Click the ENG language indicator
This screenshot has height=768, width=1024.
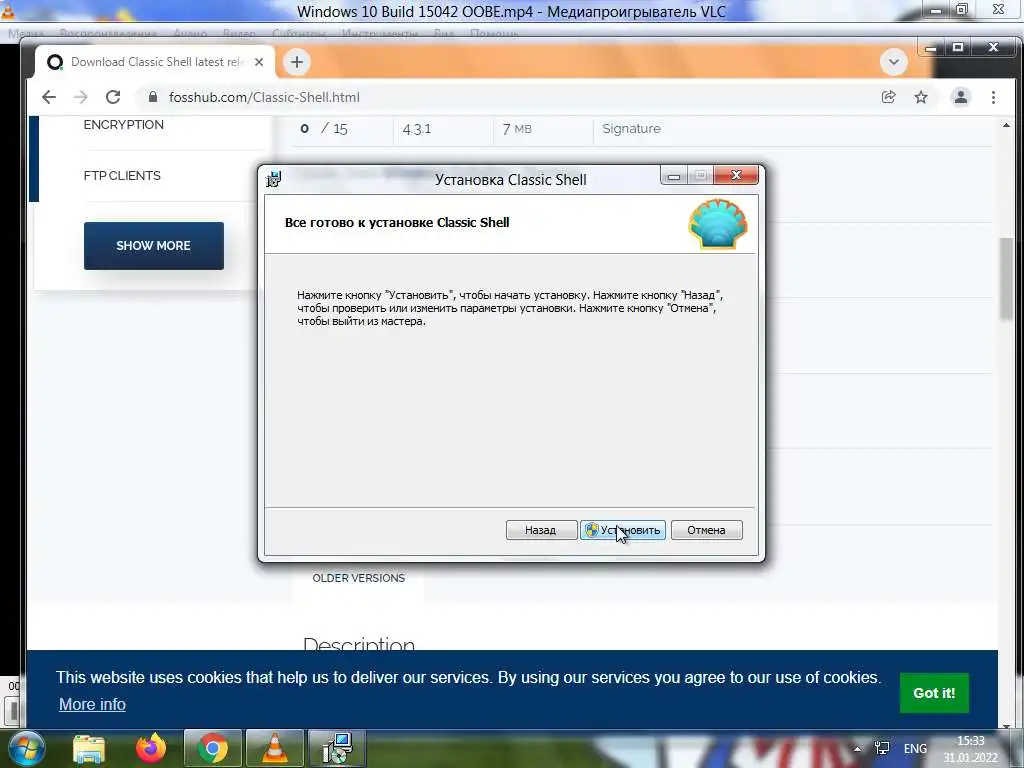click(915, 748)
